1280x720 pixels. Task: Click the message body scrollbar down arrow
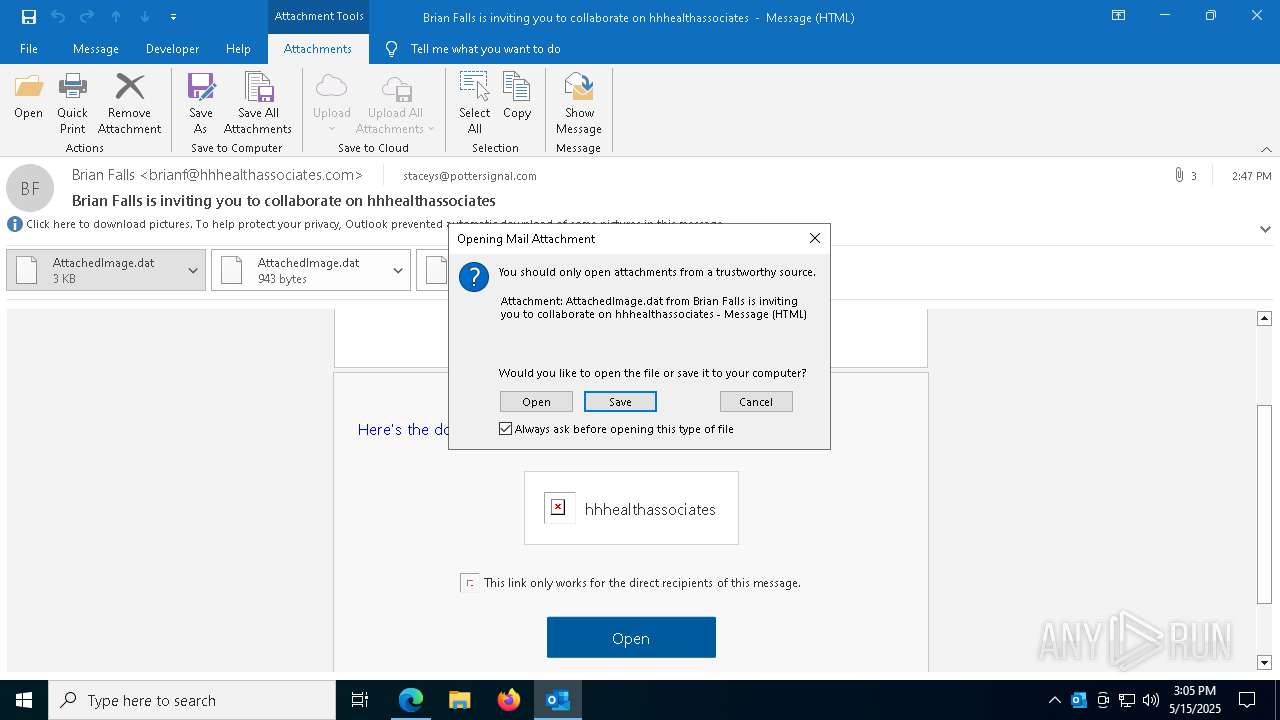[1264, 662]
